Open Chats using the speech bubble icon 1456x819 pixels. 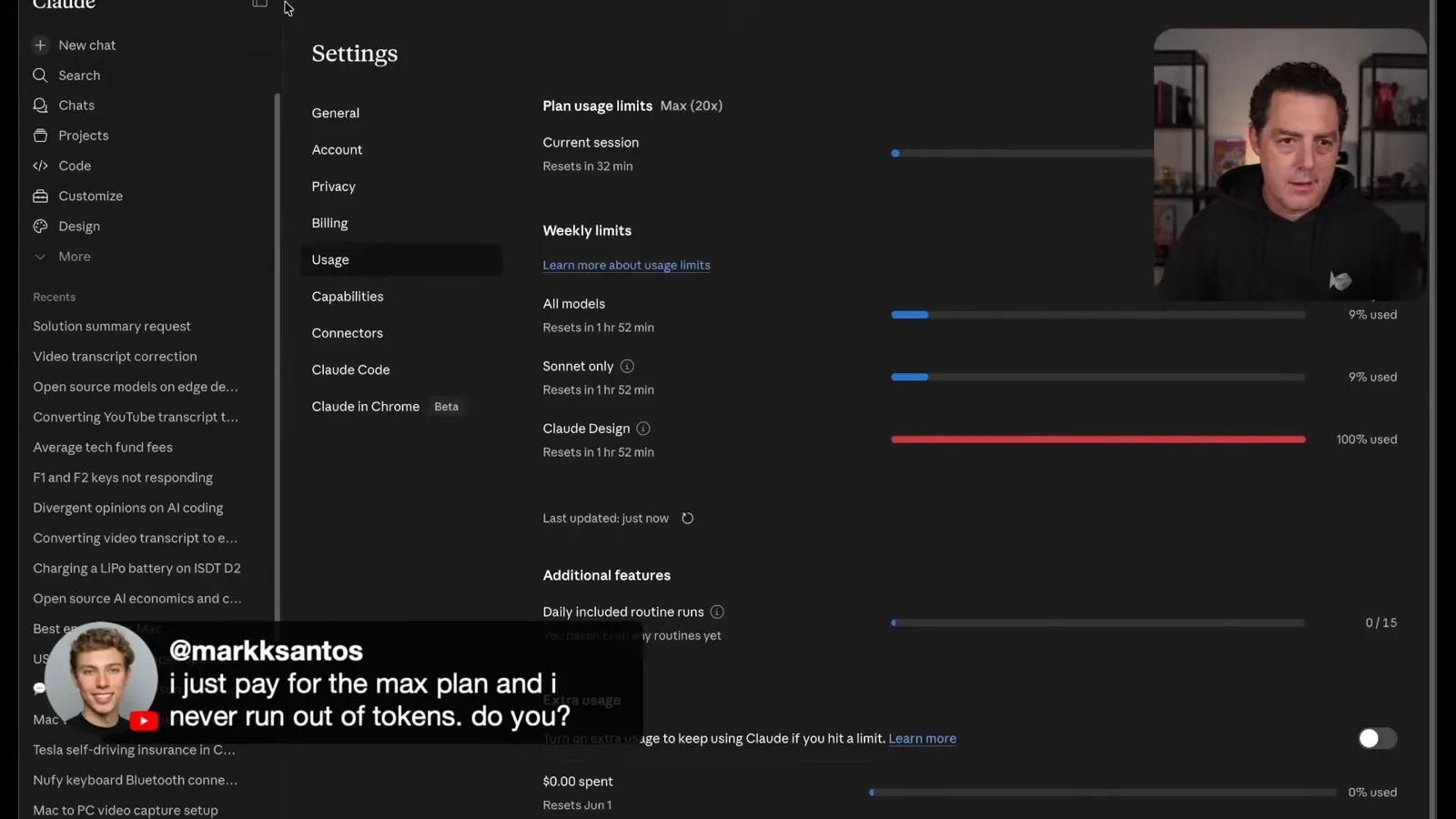point(40,106)
